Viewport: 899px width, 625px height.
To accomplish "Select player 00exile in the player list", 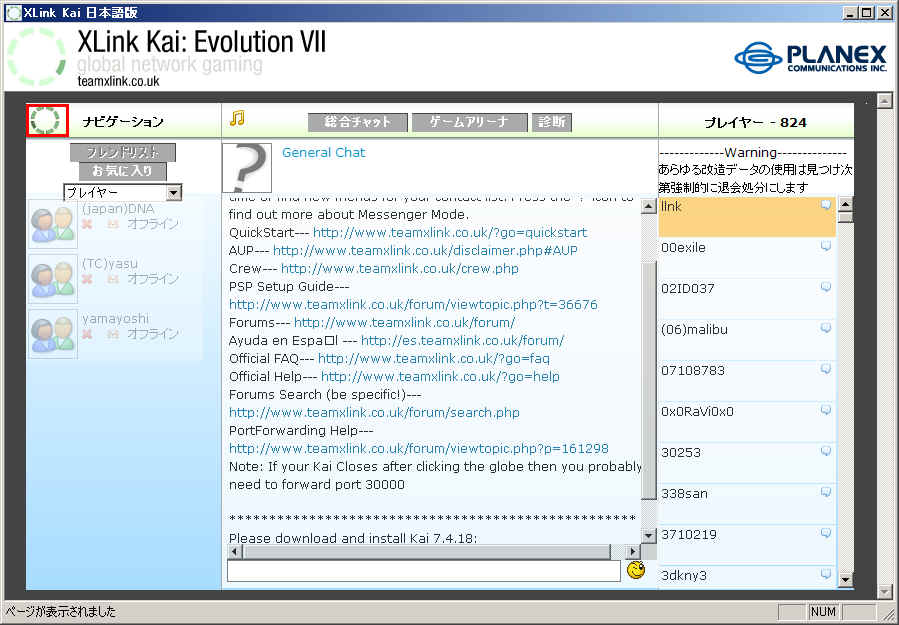I will click(747, 258).
